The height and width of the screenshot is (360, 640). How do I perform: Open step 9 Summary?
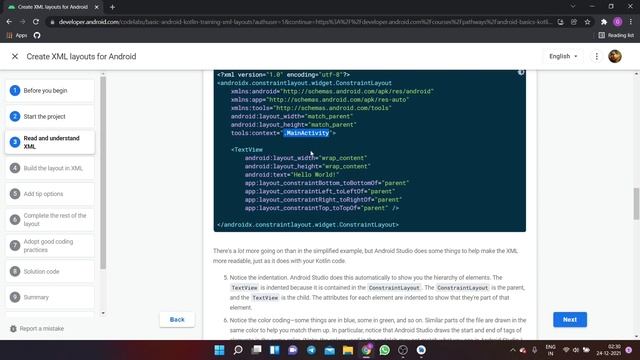pos(50,297)
